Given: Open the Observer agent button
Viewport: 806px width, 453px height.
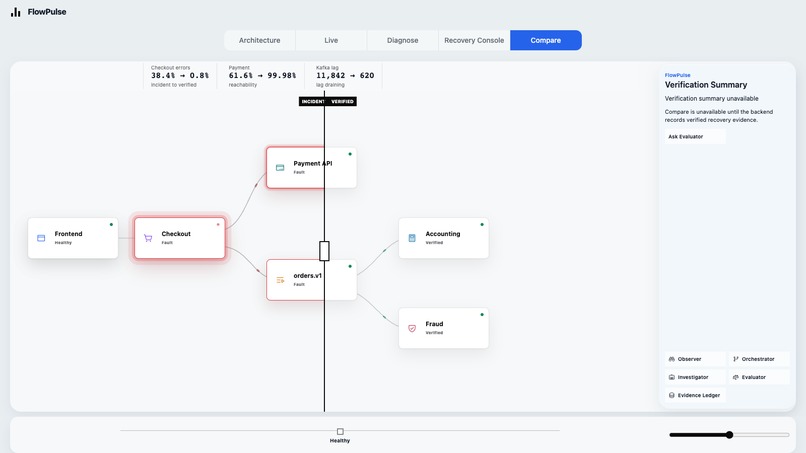Looking at the screenshot, I should pos(695,359).
